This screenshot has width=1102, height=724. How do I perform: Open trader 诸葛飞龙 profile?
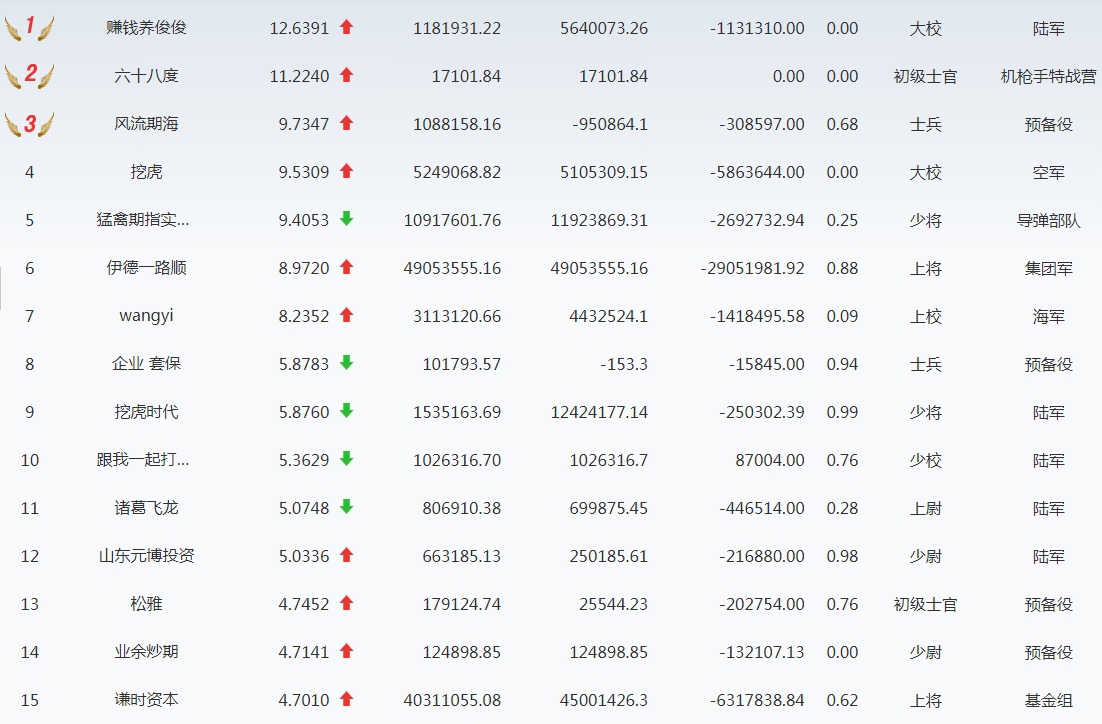pos(146,508)
